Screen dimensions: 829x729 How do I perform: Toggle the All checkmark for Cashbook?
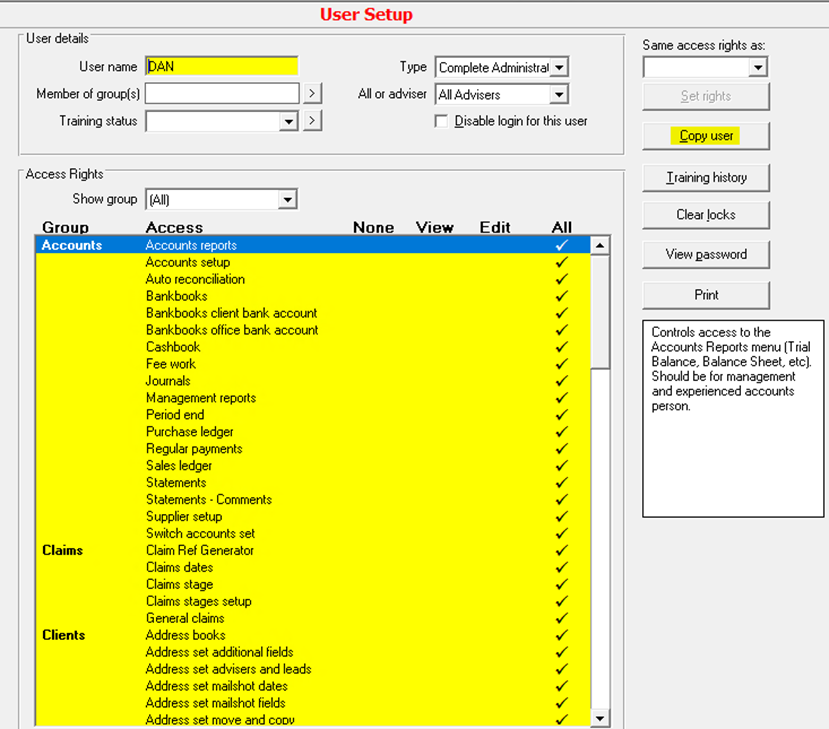[561, 347]
